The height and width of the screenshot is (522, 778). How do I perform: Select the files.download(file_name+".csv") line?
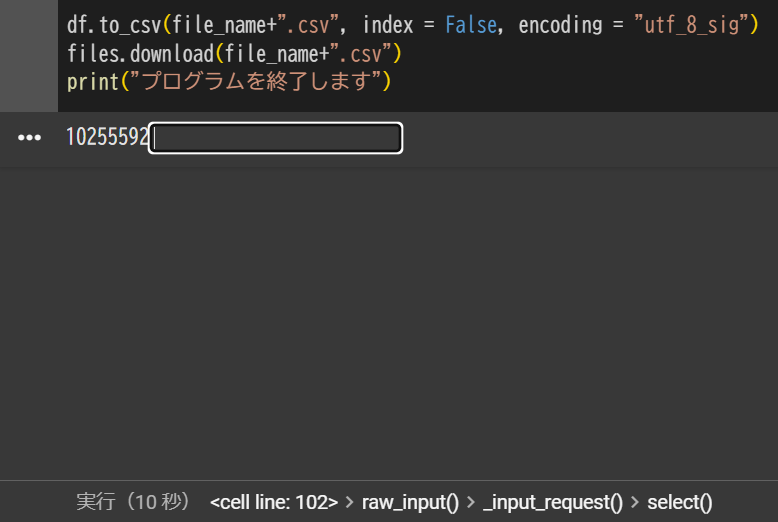click(234, 54)
